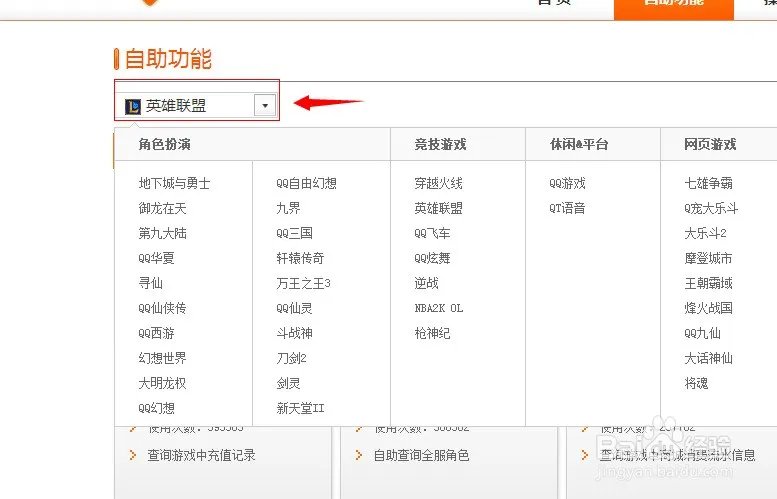
Task: Select 大明龙权 game
Action: pos(163,383)
